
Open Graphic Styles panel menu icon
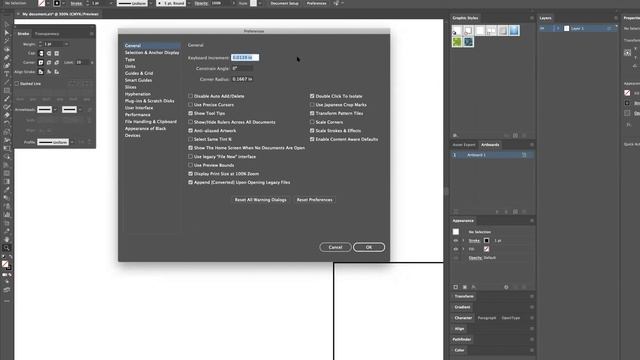coord(531,18)
